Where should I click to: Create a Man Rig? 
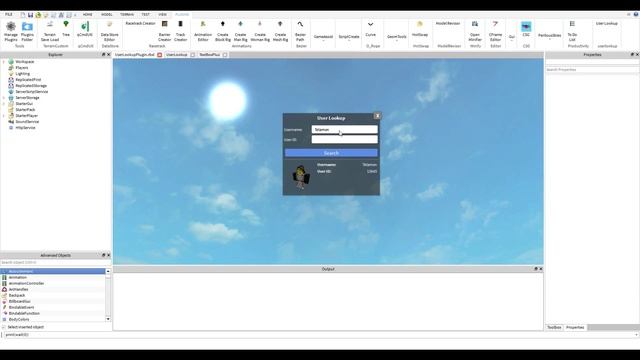point(240,31)
